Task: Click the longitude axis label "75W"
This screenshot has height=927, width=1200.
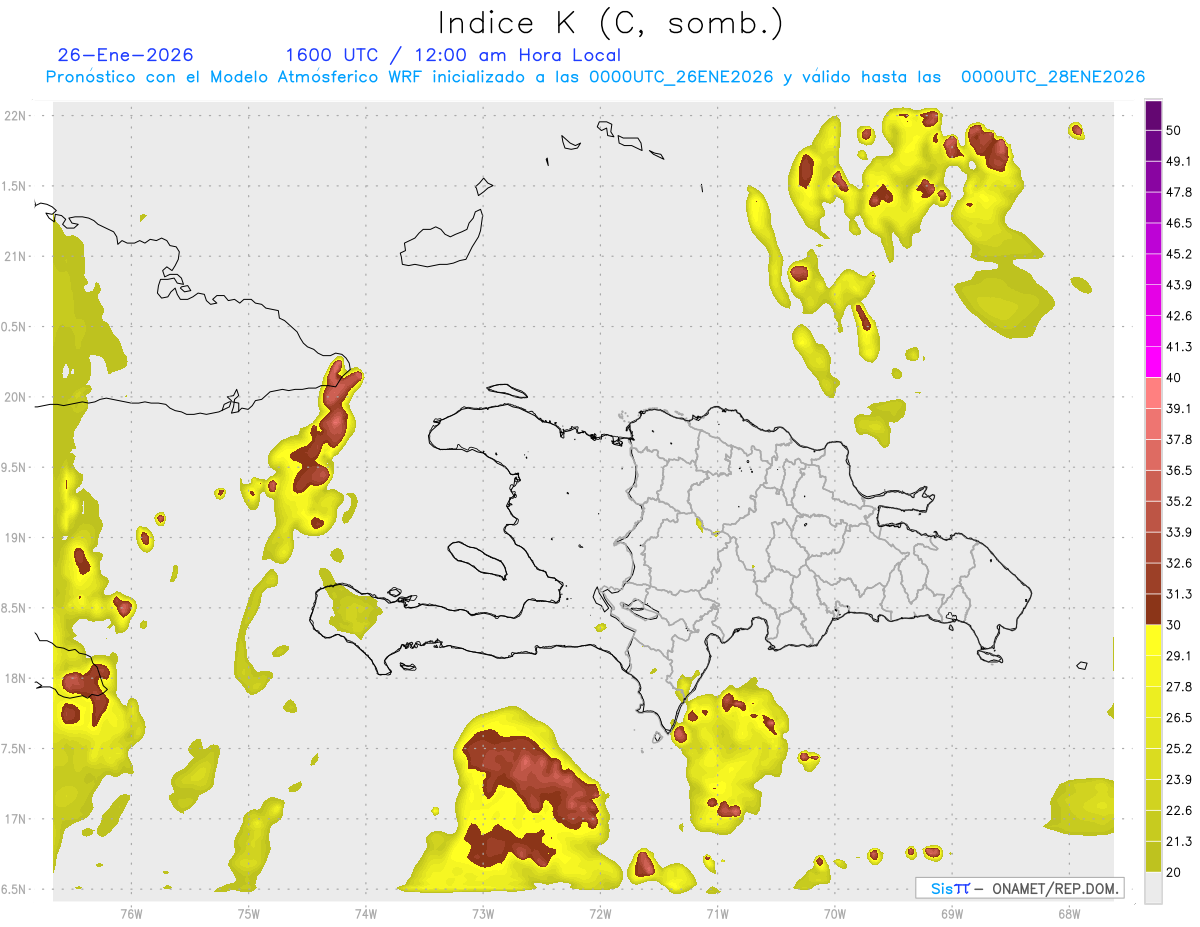Action: [248, 914]
